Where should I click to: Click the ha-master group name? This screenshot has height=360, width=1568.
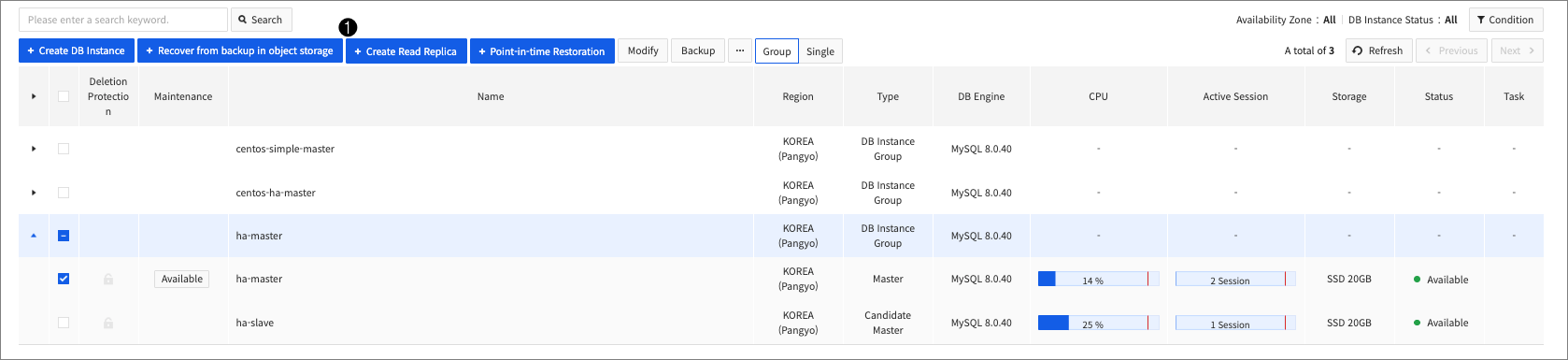click(x=259, y=236)
